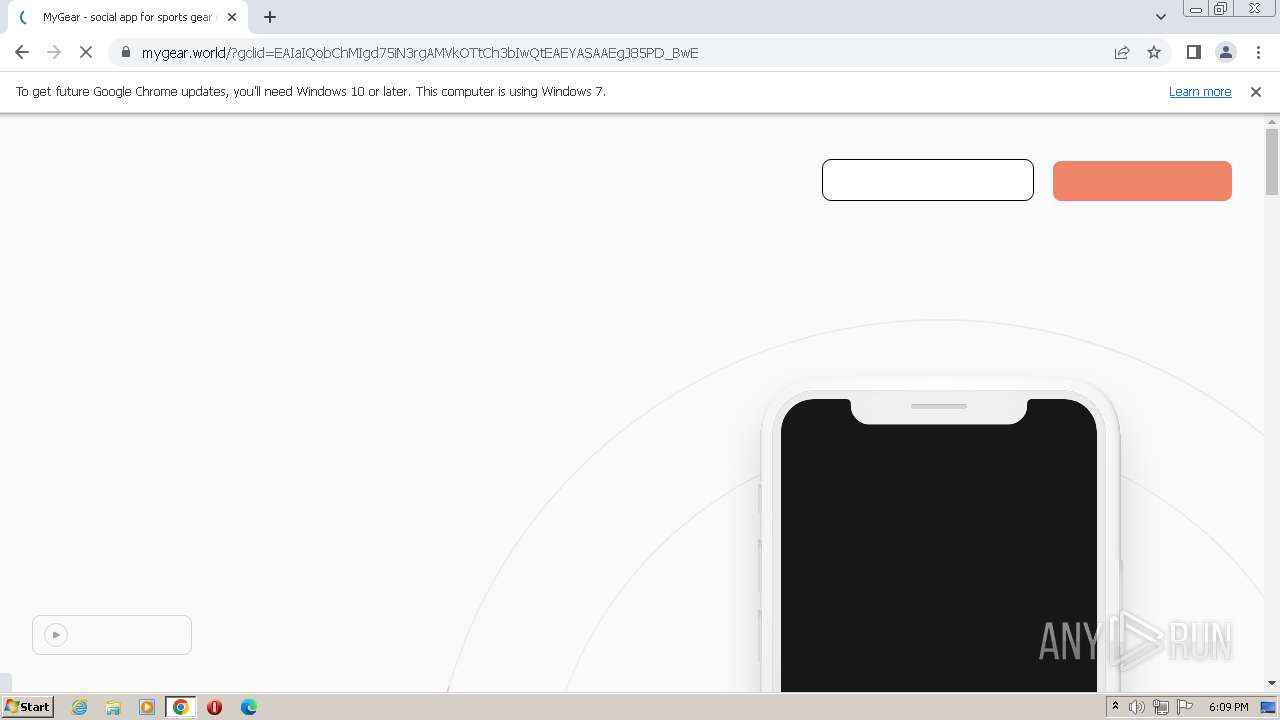Go back to the previous page
The width and height of the screenshot is (1280, 720).
22,53
